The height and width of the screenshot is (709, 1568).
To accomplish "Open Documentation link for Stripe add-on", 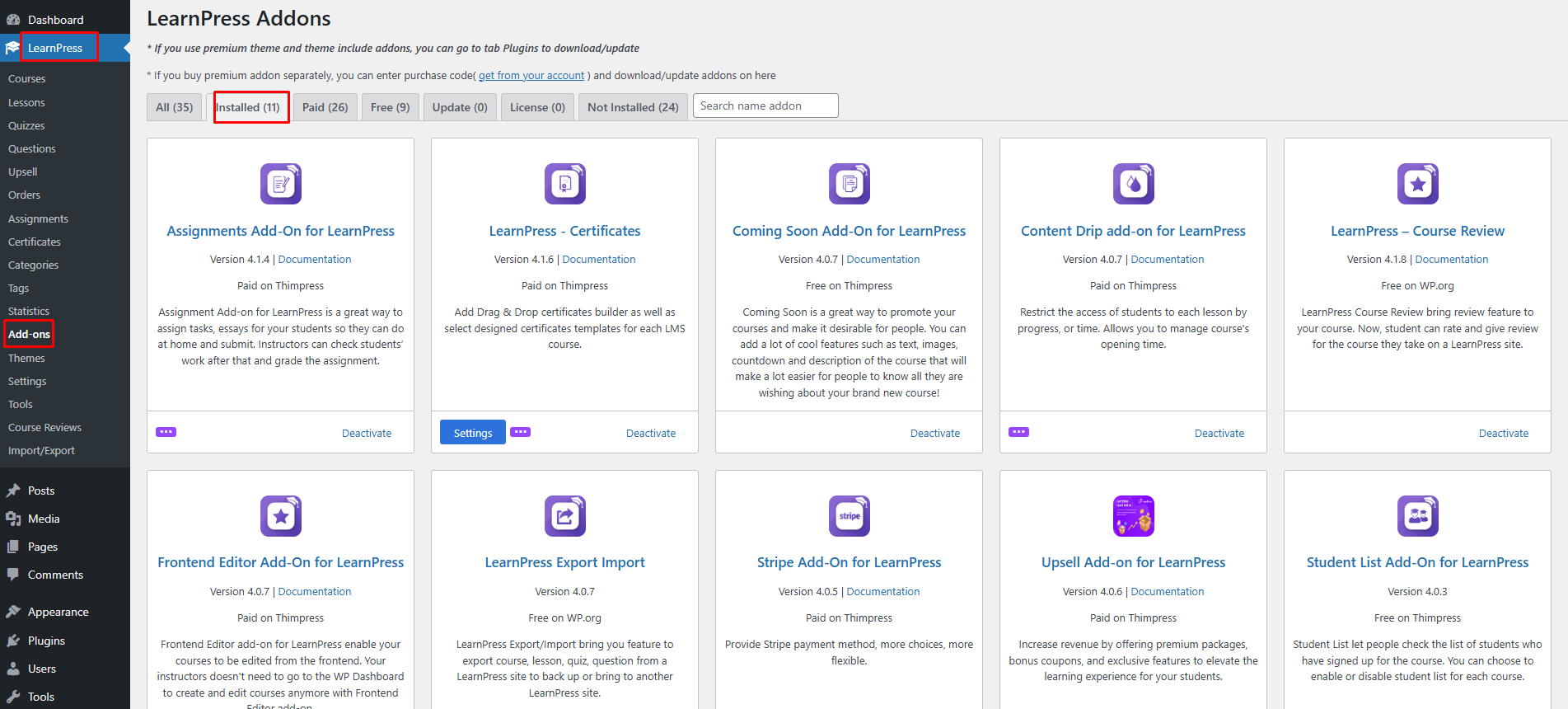I will (883, 591).
